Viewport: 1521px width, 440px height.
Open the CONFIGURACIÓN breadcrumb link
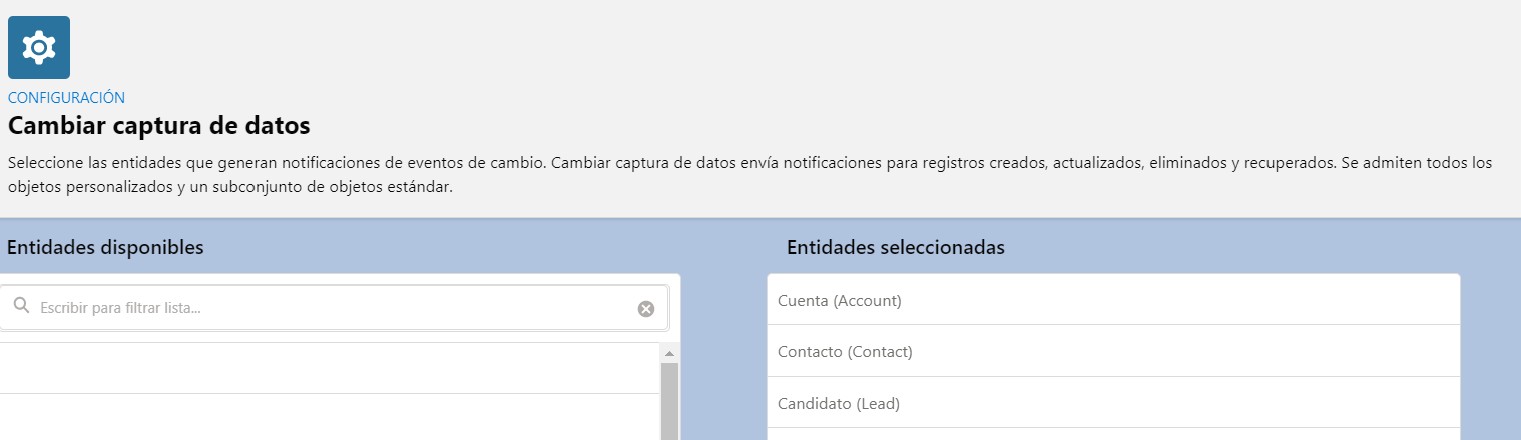pos(66,98)
